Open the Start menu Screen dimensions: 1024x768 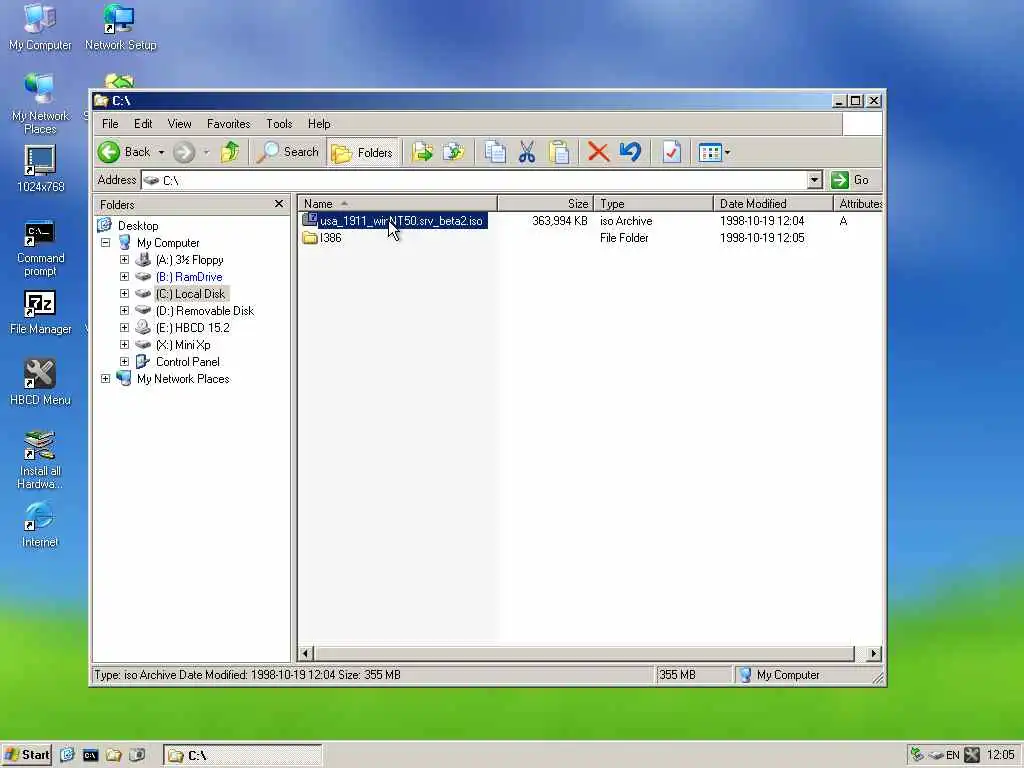(x=27, y=755)
